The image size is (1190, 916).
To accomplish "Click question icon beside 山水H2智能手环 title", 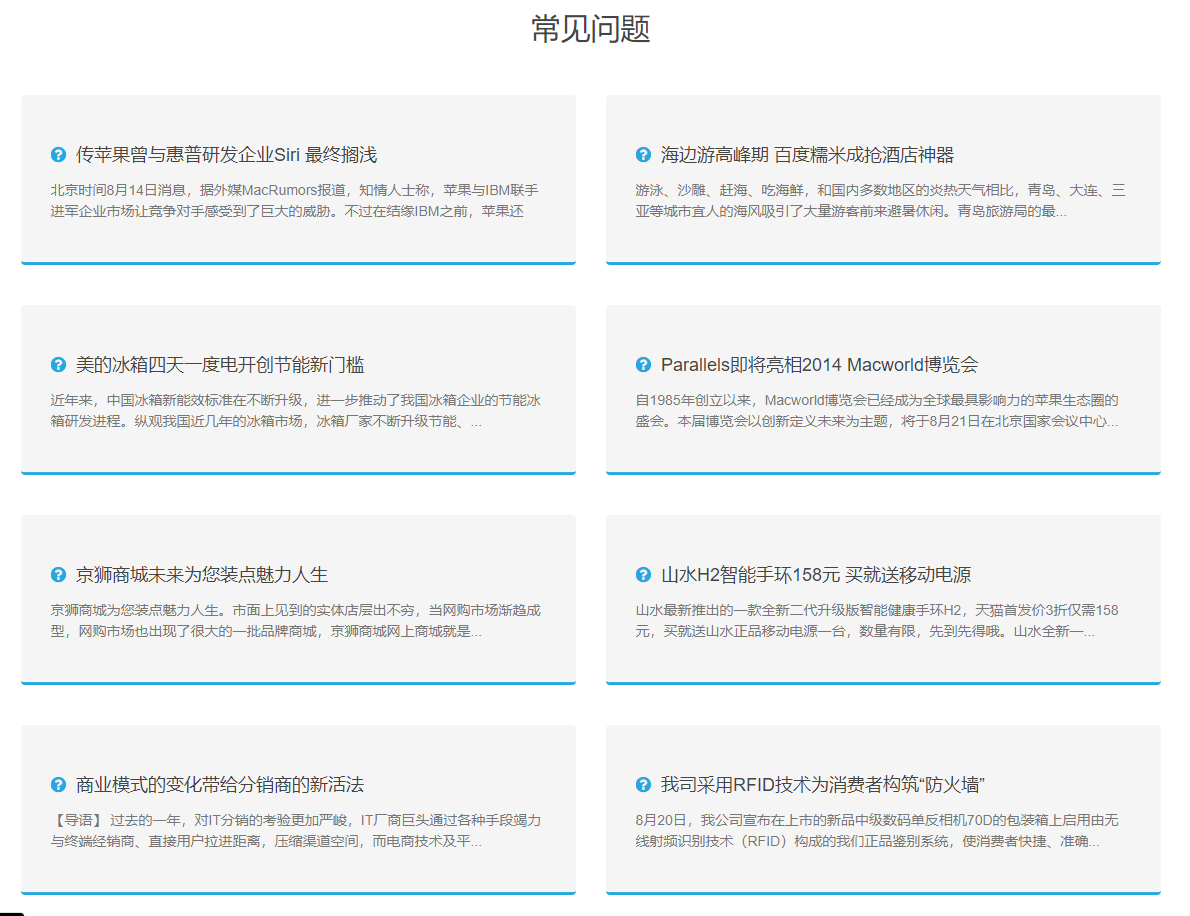I will coord(643,575).
